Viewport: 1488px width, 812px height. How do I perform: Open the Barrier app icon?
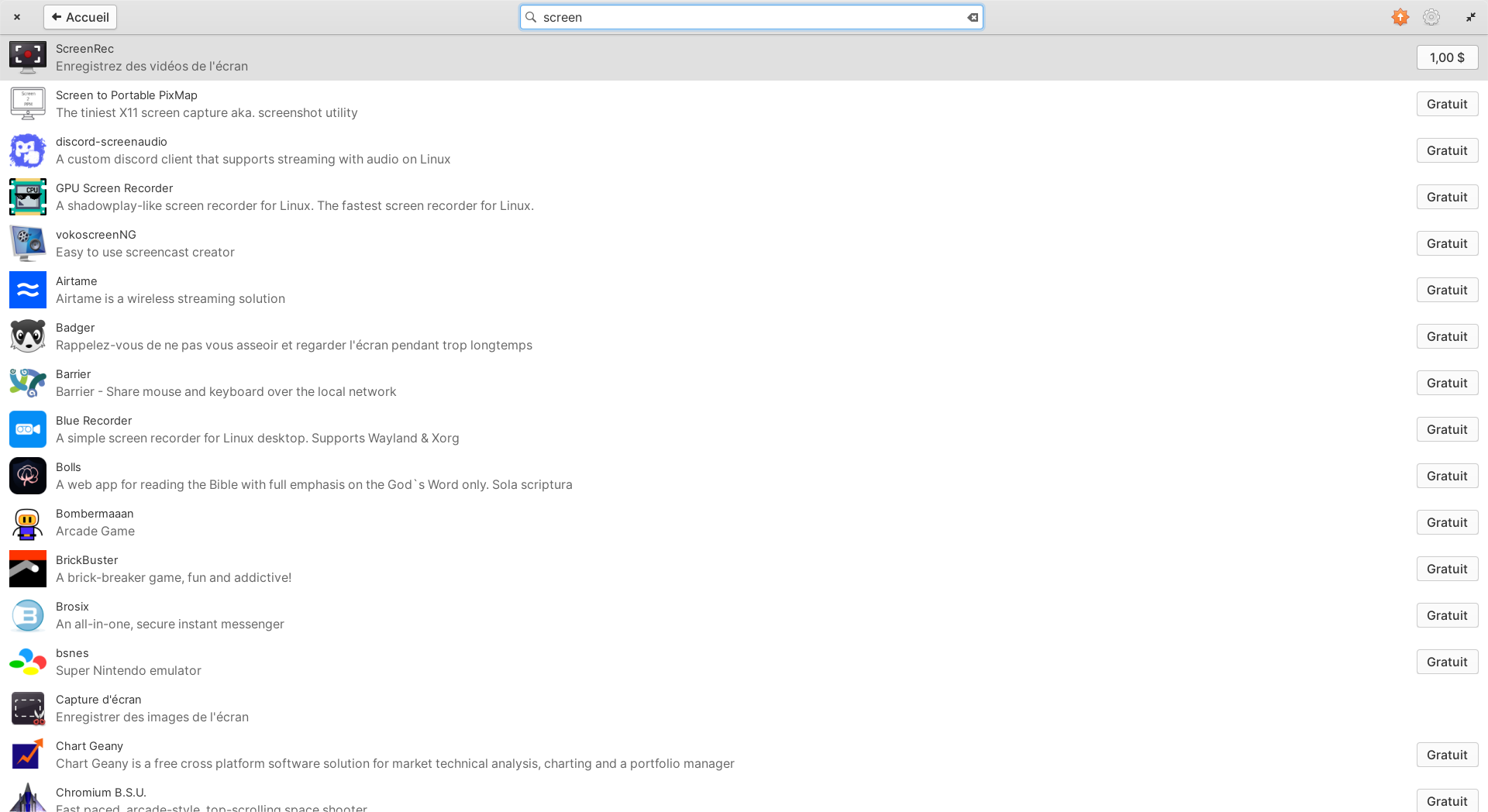coord(27,383)
